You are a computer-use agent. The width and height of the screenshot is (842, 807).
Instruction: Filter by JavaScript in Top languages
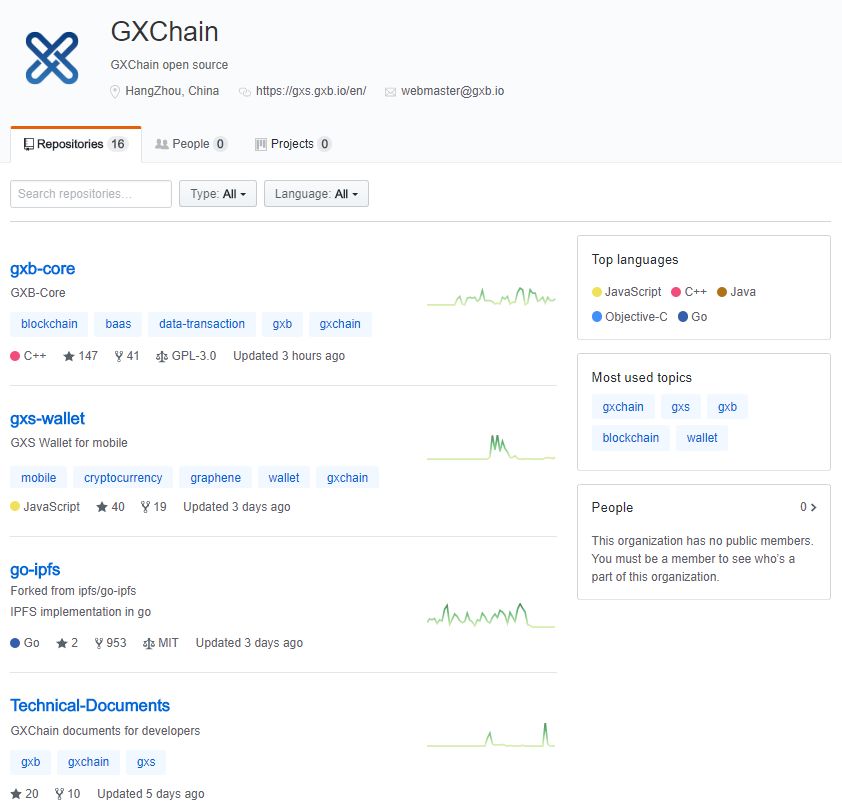tap(627, 292)
